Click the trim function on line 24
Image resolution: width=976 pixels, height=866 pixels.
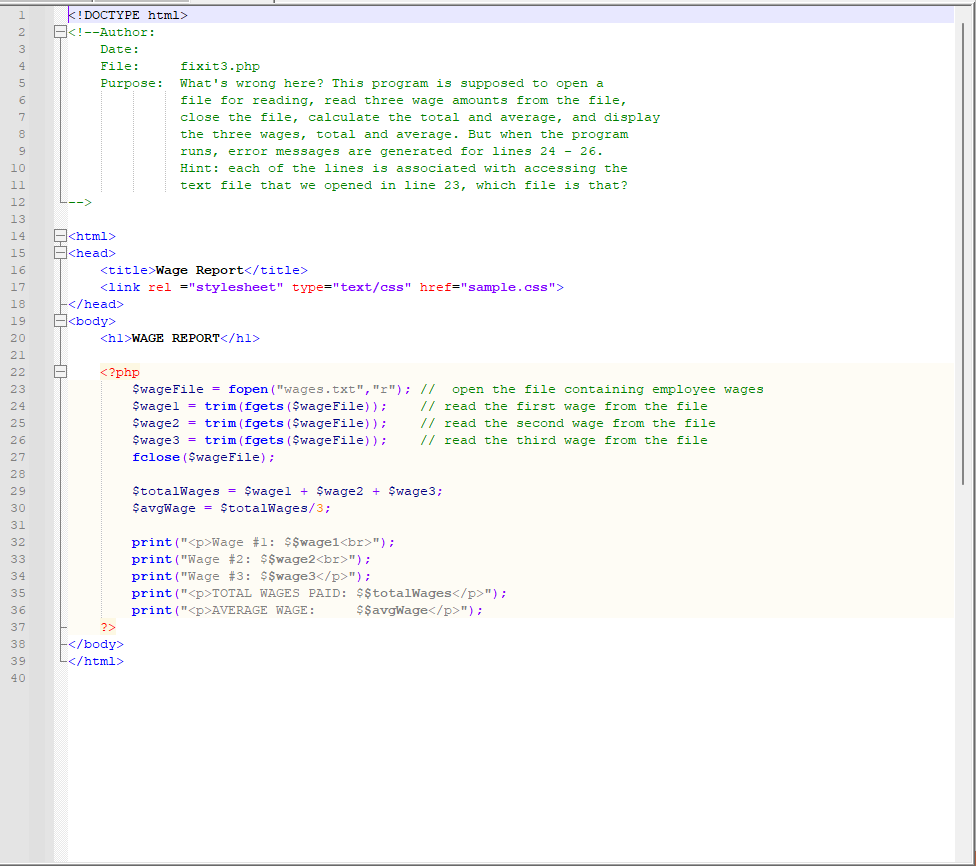tap(222, 406)
